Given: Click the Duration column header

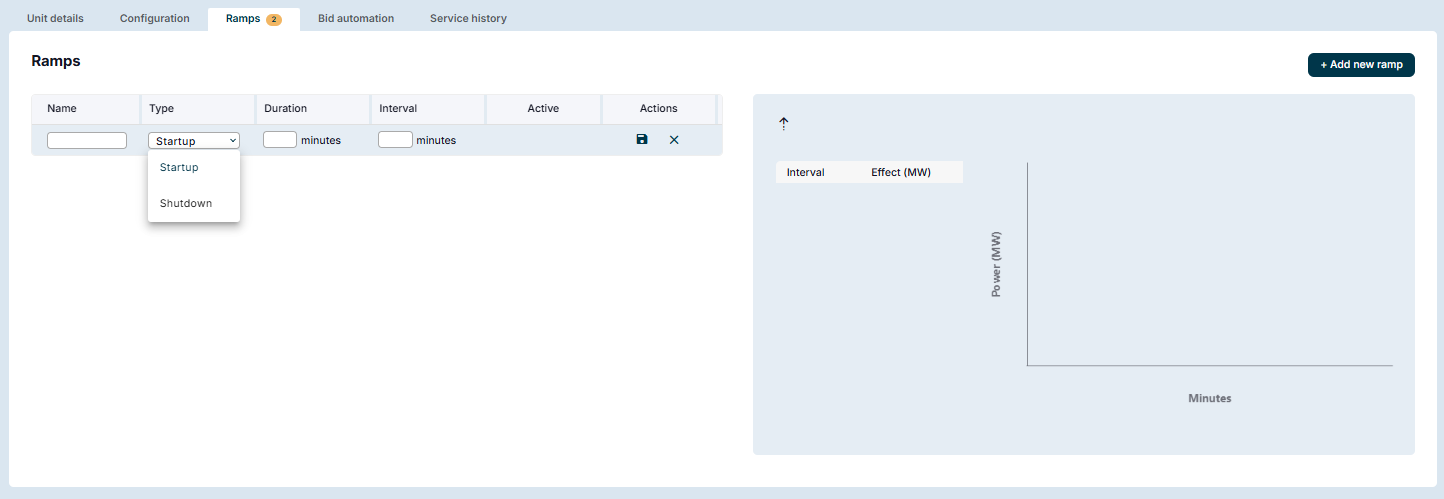Looking at the screenshot, I should [285, 108].
